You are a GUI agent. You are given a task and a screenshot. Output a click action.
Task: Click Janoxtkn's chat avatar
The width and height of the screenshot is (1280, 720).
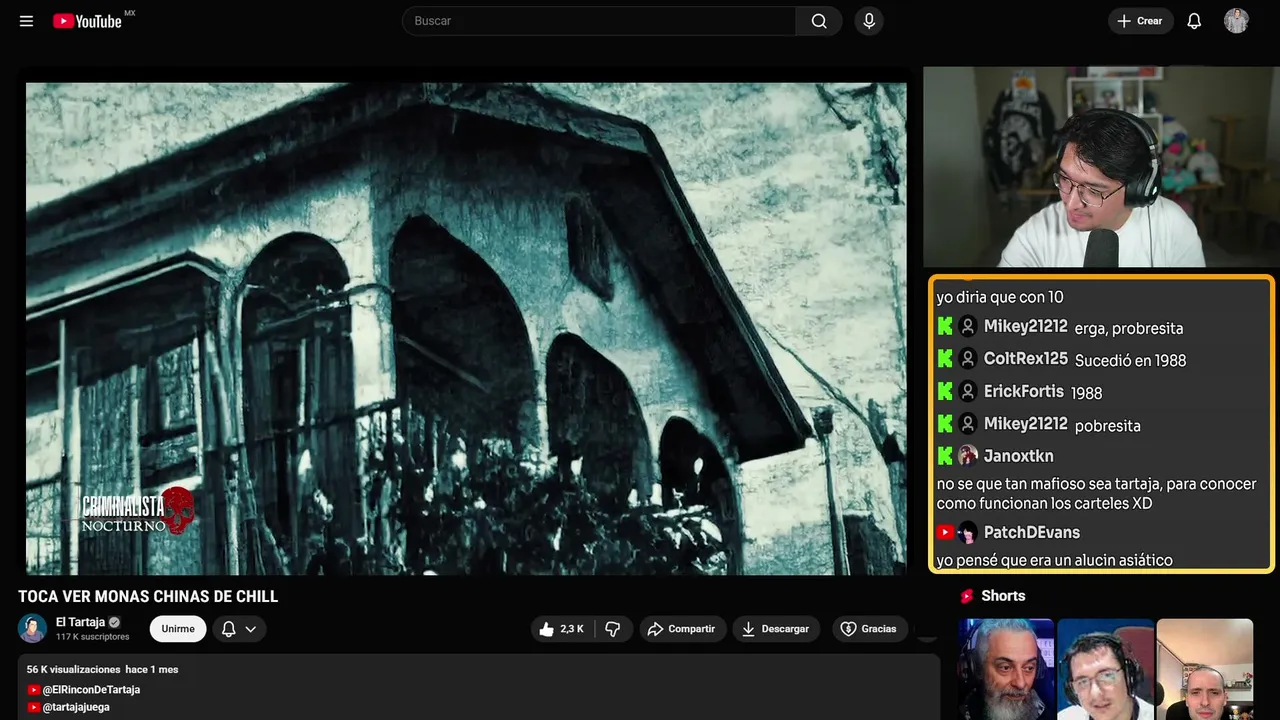(968, 456)
